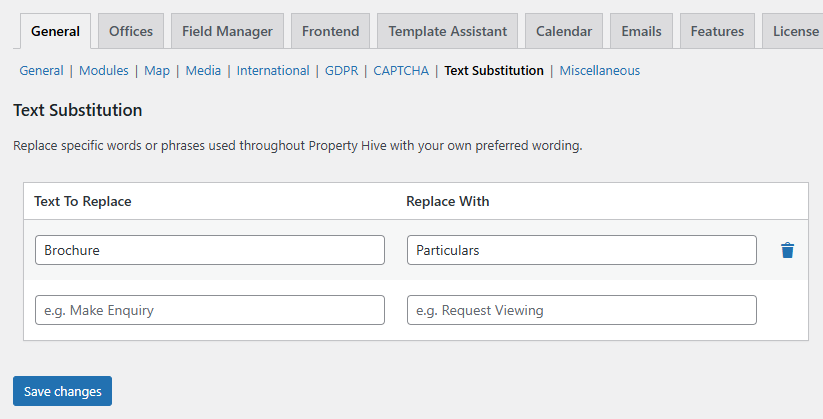823x419 pixels.
Task: Switch to the Offices tab
Action: (131, 31)
